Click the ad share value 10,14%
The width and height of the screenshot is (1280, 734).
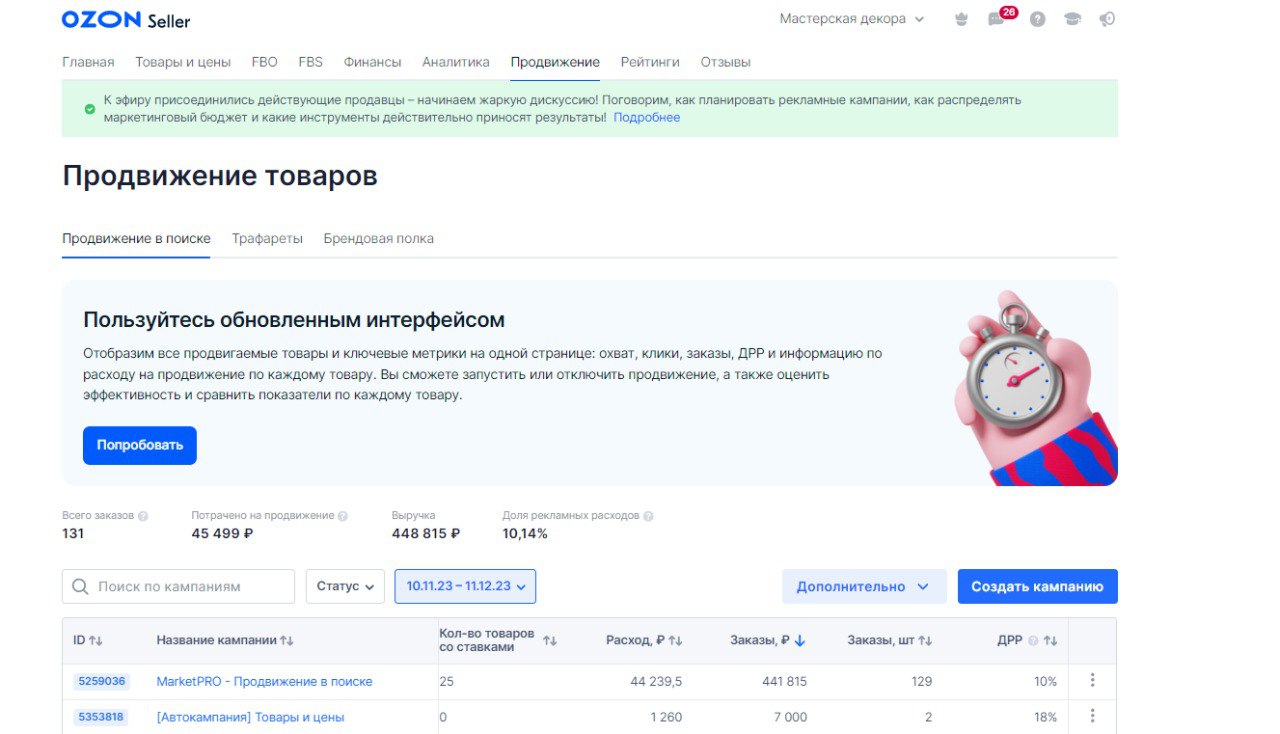[525, 534]
